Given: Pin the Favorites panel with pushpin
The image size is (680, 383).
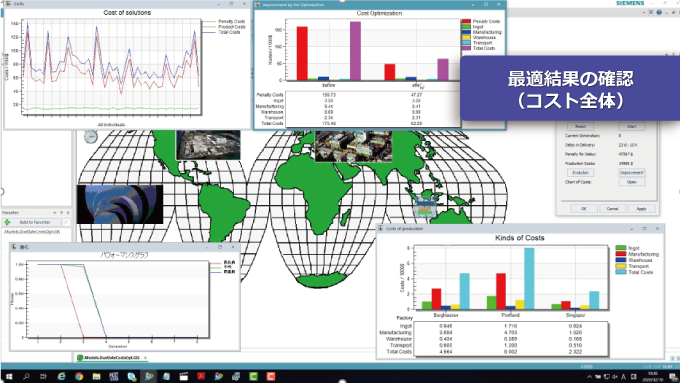Looking at the screenshot, I should tap(61, 213).
